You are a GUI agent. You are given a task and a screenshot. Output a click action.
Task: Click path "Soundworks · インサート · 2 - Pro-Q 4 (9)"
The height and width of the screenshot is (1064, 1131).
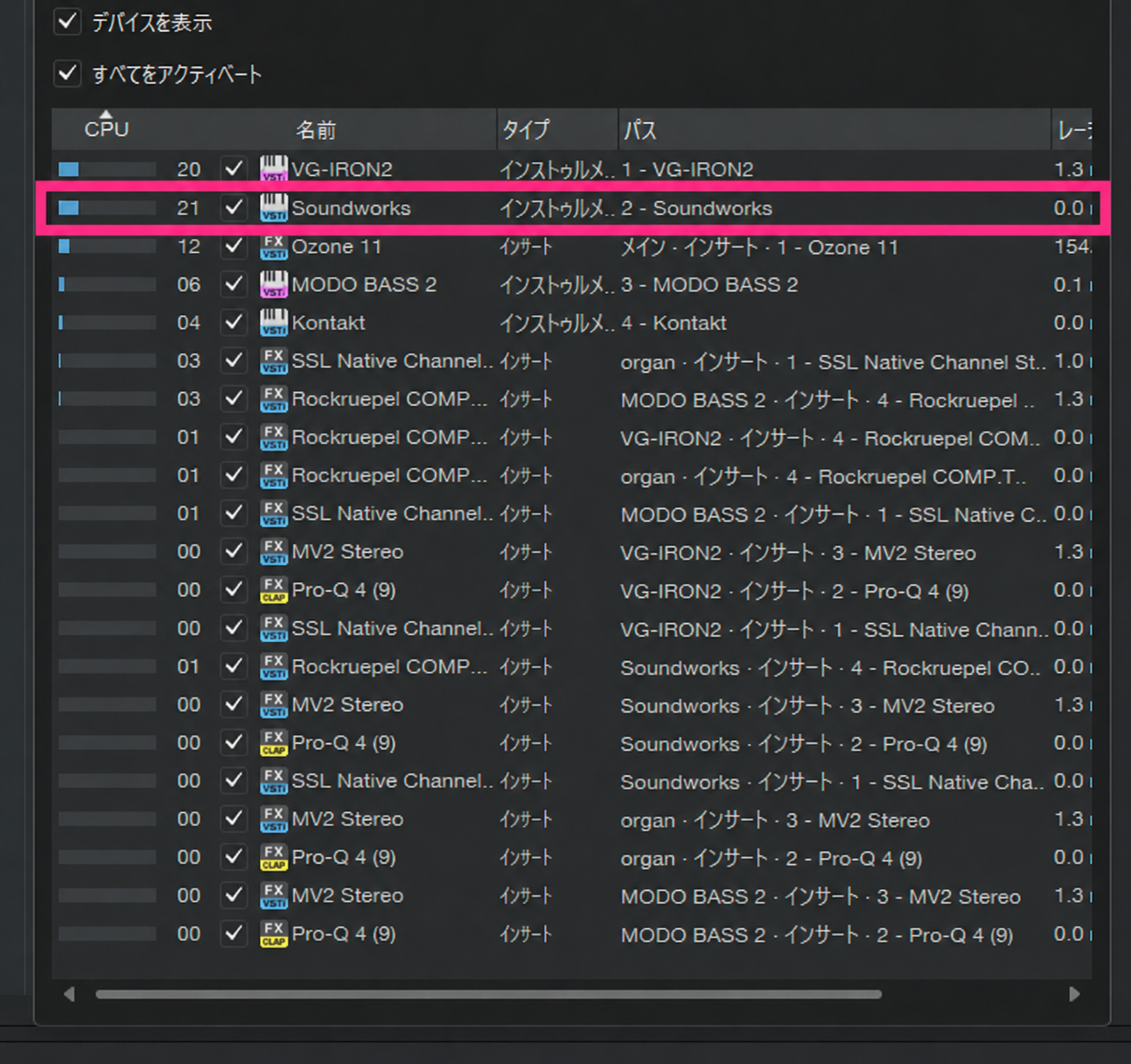(x=804, y=745)
